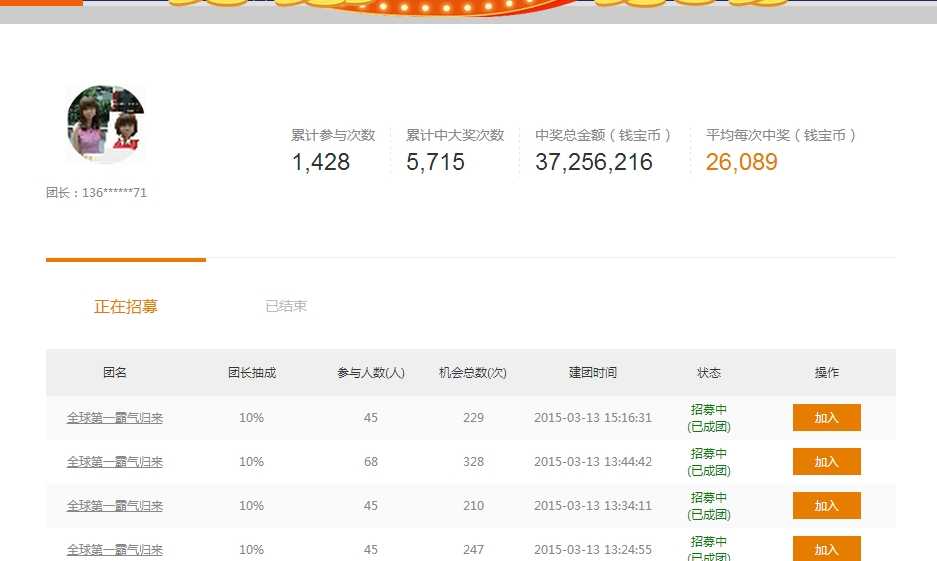Switch to the 正在招募 tab

point(126,307)
